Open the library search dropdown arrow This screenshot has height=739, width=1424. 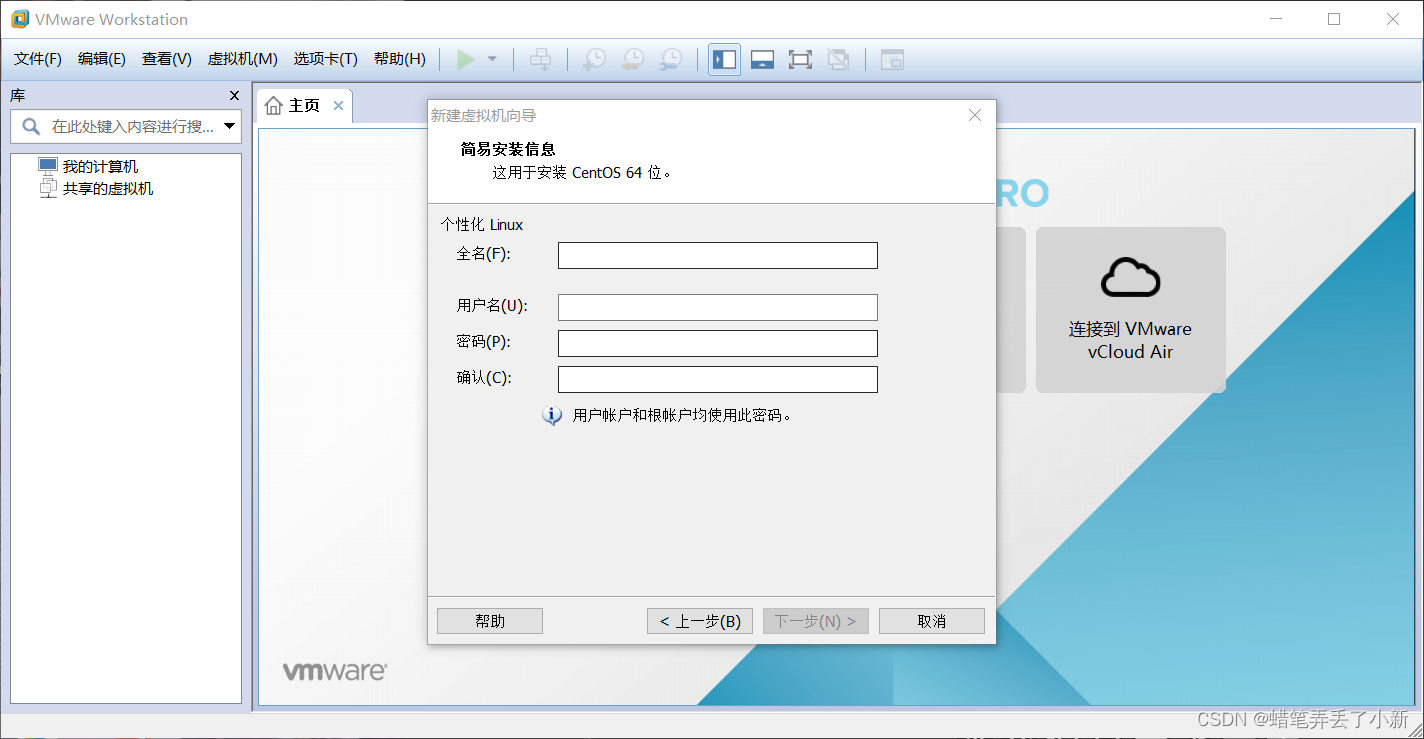(230, 127)
